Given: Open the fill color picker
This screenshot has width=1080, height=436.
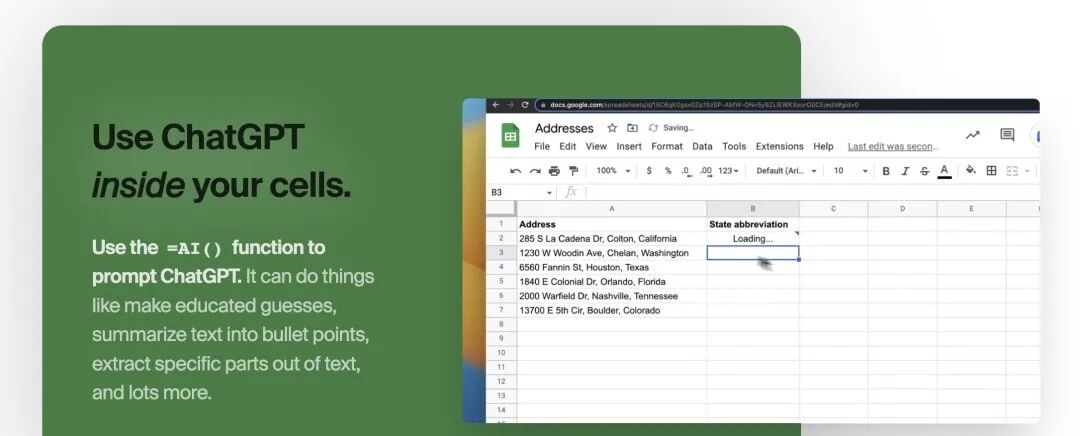Looking at the screenshot, I should tap(970, 171).
